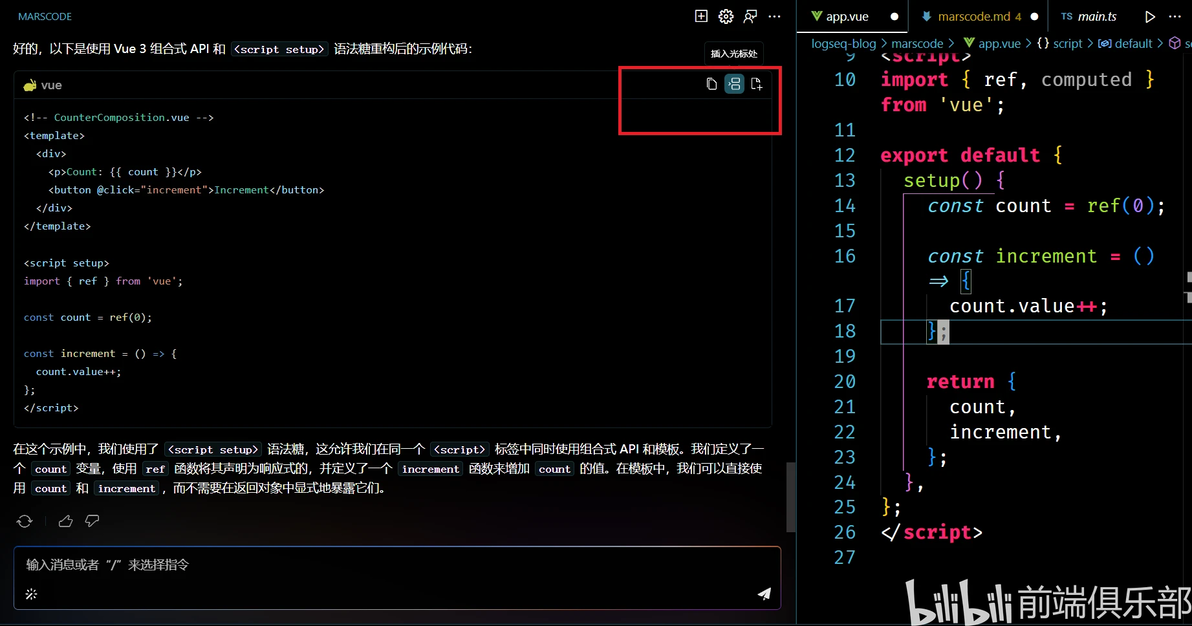
Task: Click the vue language icon in code block header
Action: click(30, 85)
